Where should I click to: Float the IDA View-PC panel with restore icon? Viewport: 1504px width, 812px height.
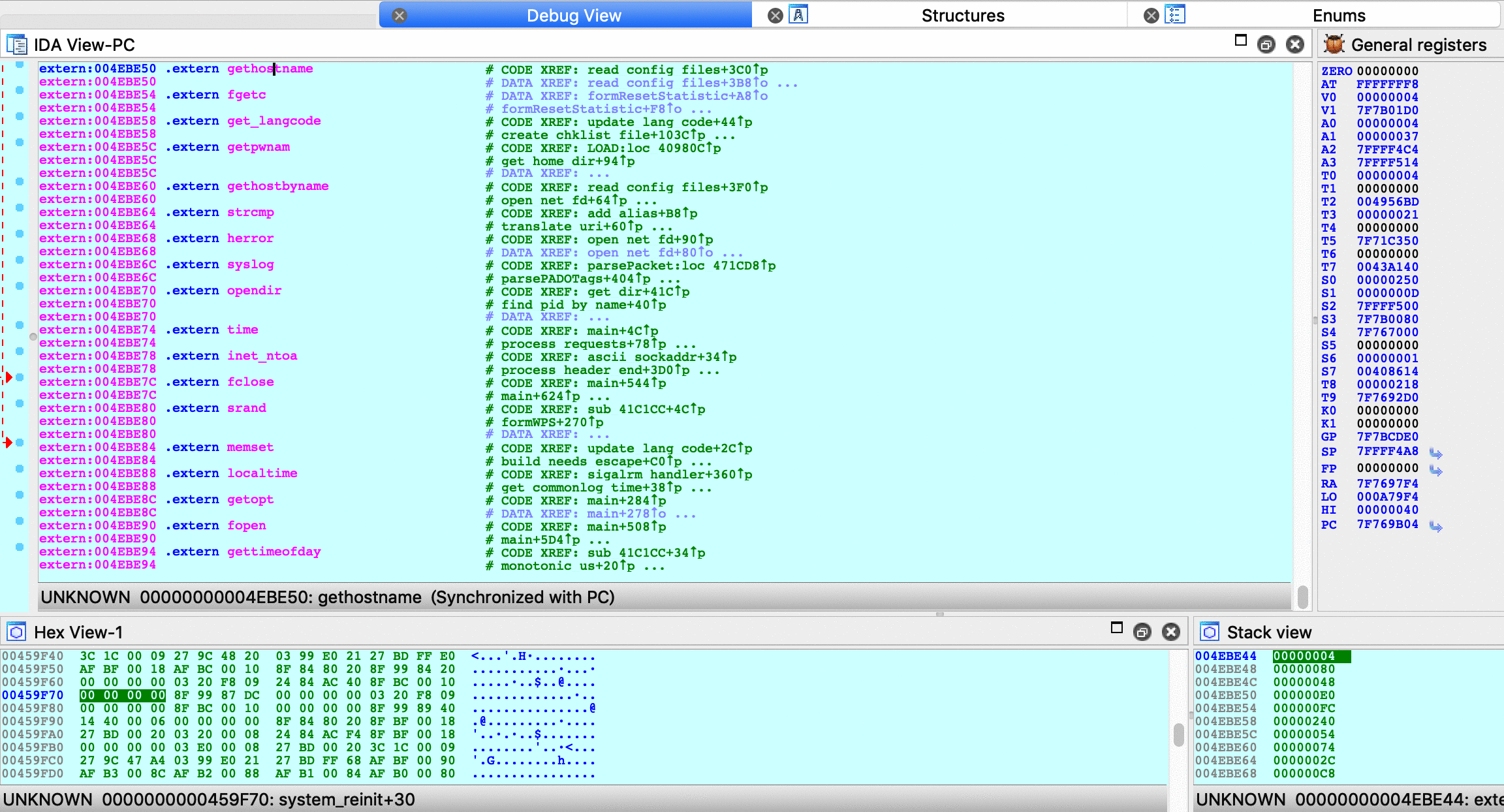click(1266, 44)
